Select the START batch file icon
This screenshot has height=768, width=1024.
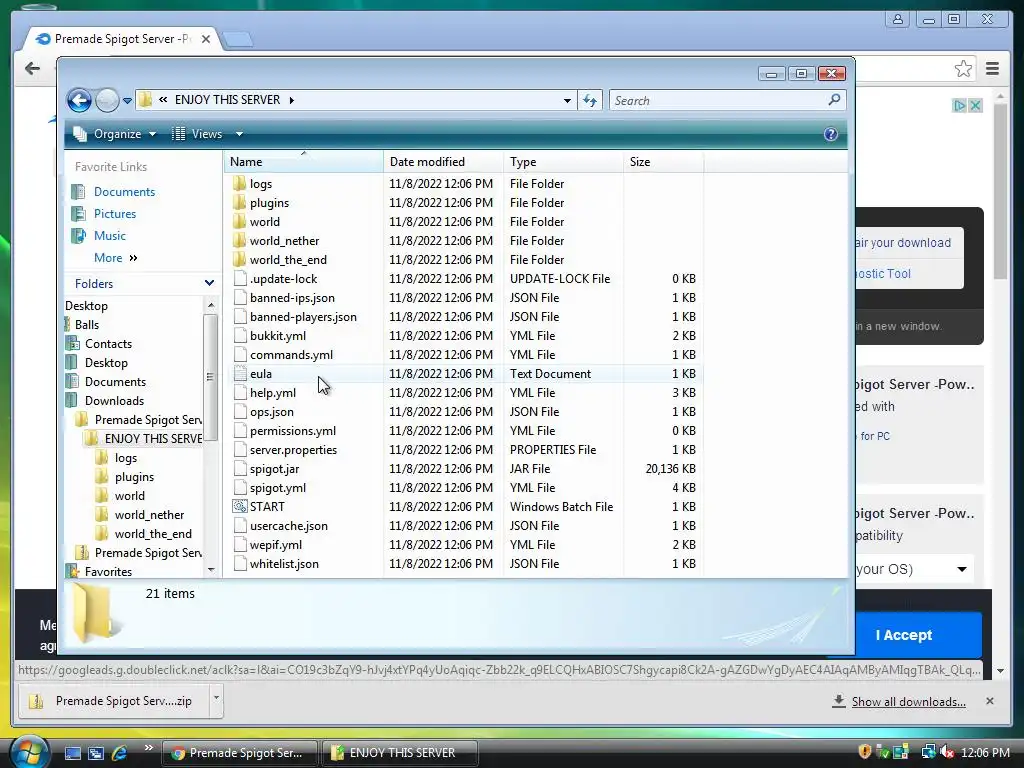click(240, 506)
